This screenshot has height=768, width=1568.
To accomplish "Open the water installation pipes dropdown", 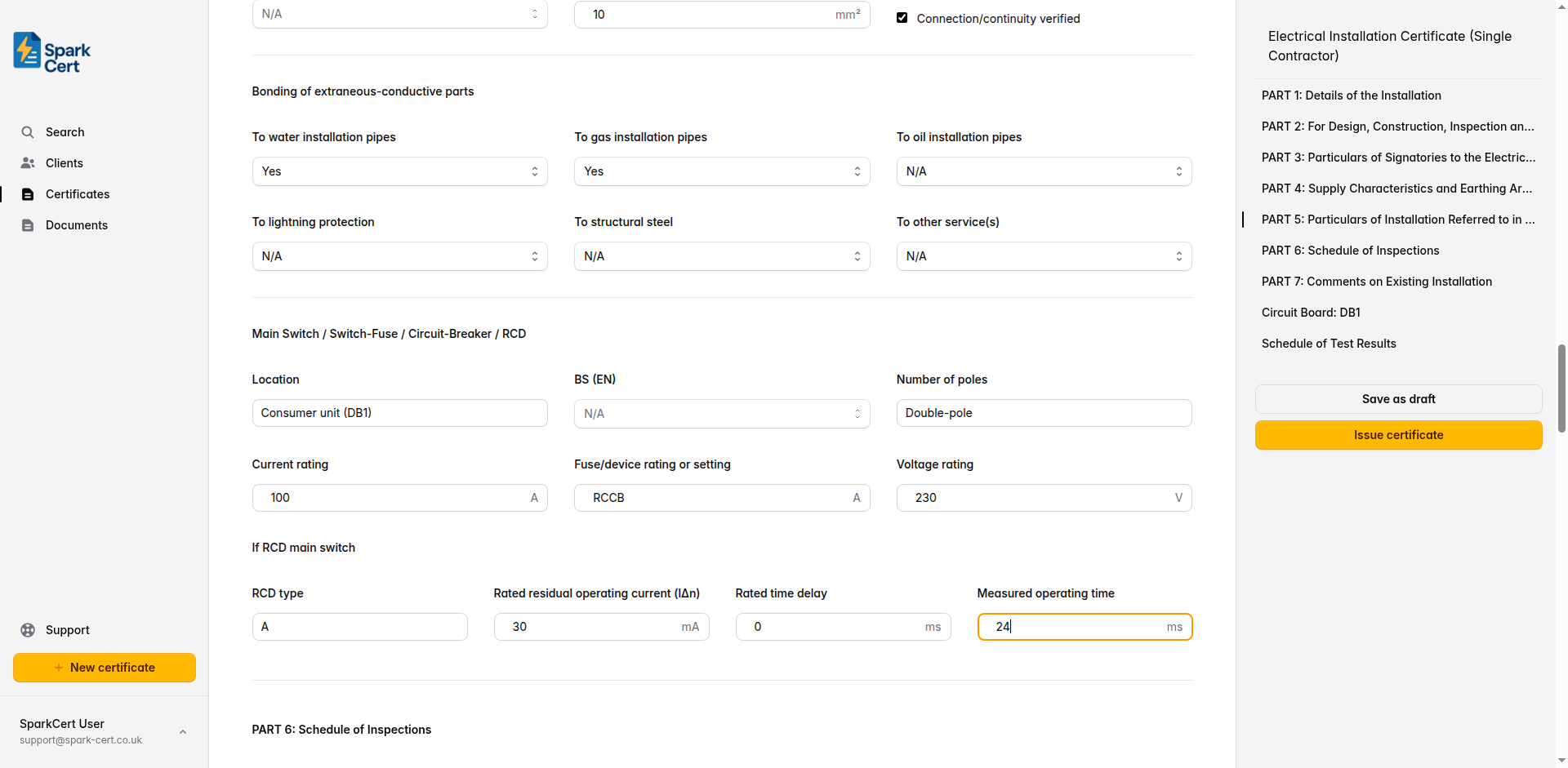I will [399, 171].
